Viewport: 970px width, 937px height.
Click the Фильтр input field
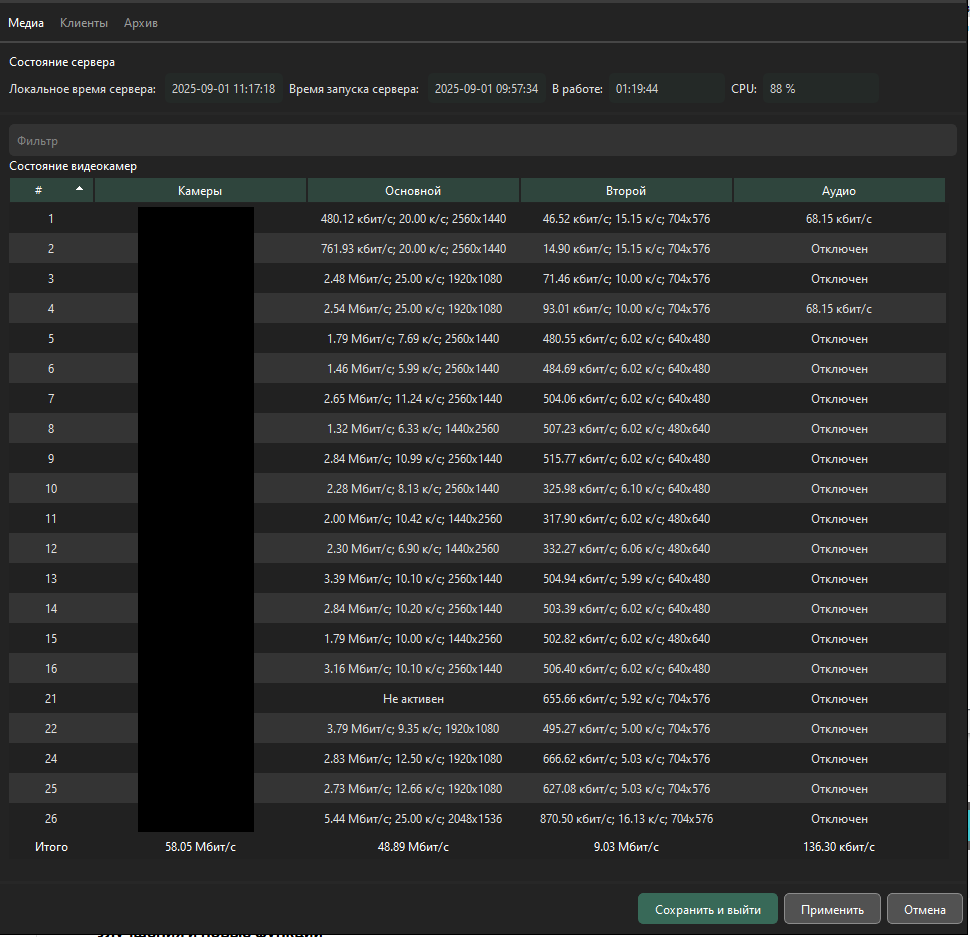coord(483,140)
